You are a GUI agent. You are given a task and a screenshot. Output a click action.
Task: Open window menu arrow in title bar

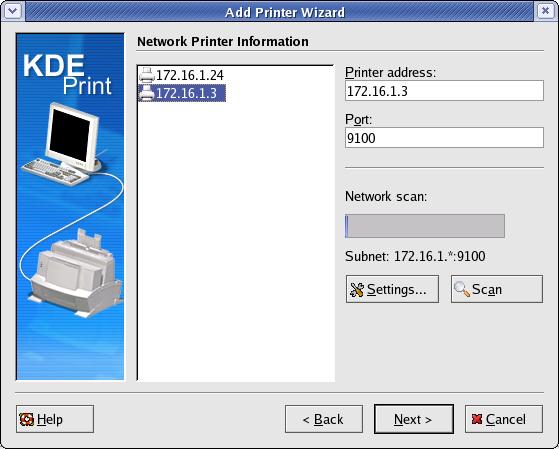[x=13, y=11]
